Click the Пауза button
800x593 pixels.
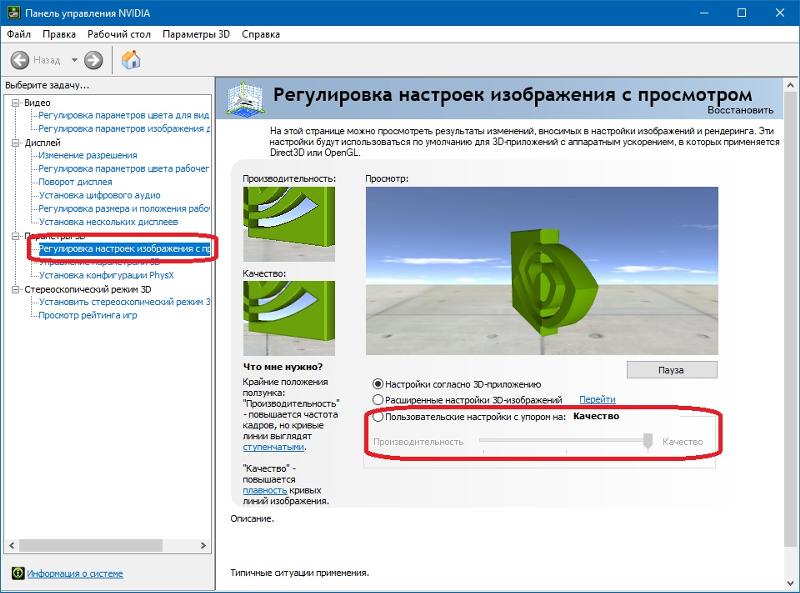[x=672, y=370]
